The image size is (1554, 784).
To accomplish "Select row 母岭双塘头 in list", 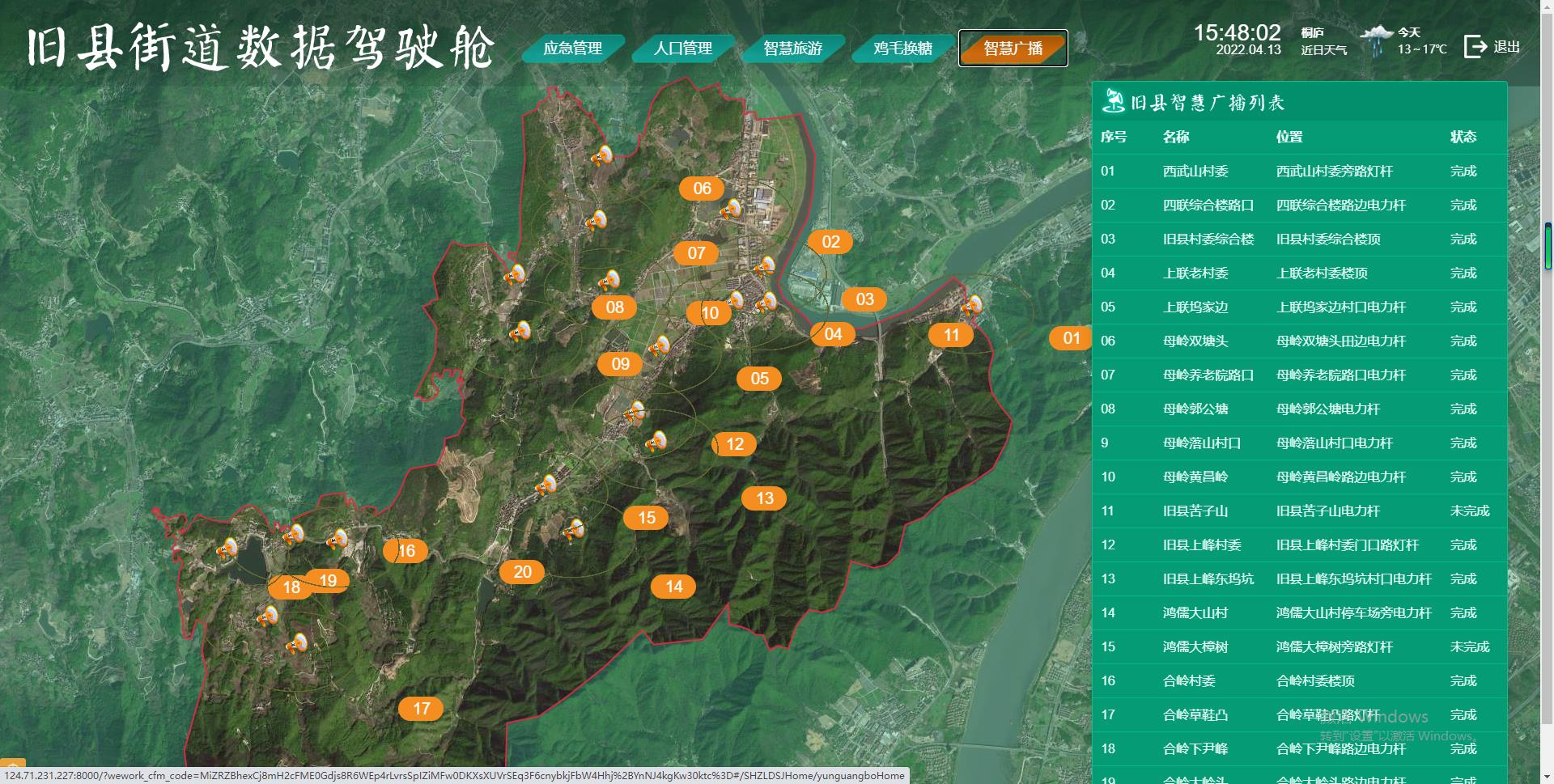I will coord(1299,341).
